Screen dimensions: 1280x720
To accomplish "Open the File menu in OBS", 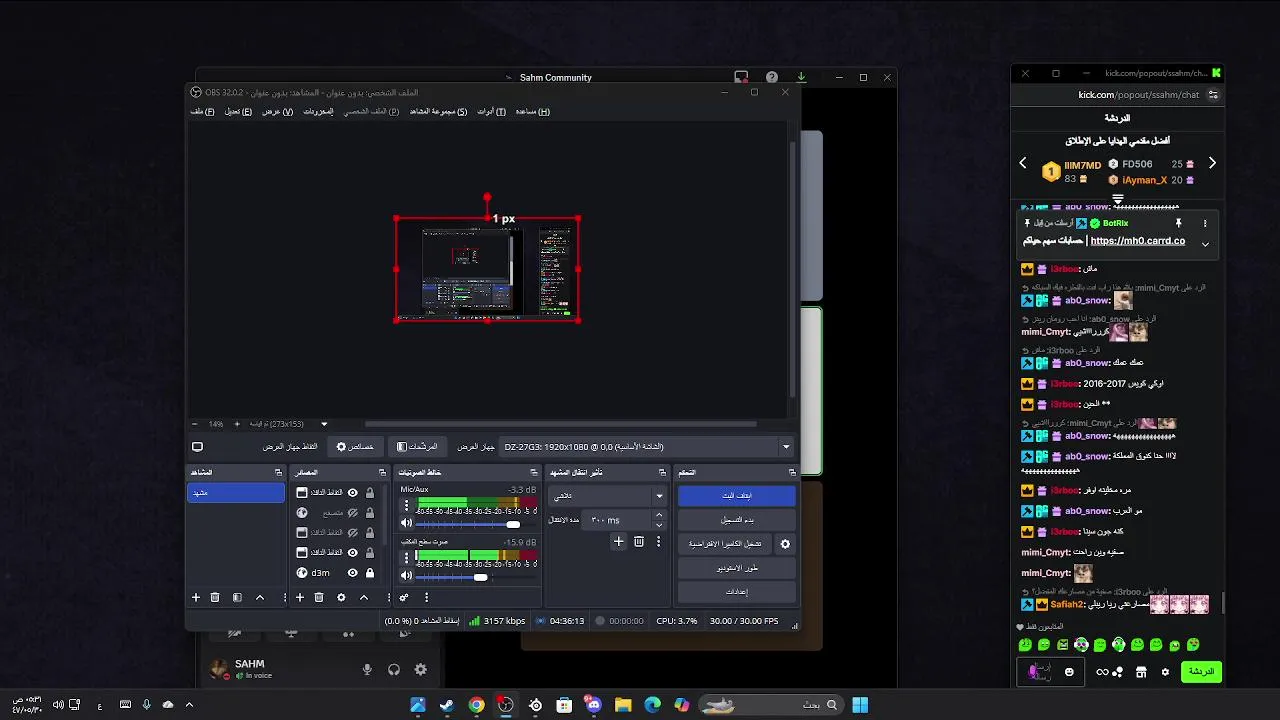I will 203,111.
